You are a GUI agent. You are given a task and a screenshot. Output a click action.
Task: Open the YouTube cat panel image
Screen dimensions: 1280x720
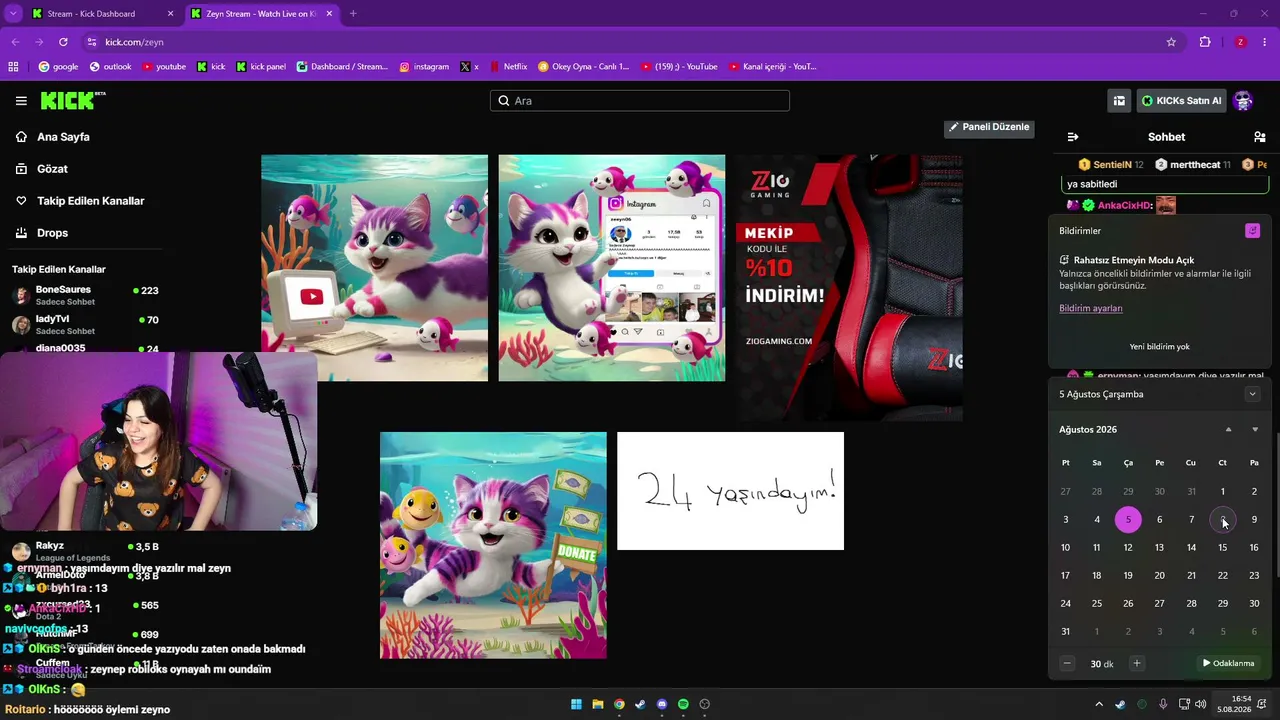point(375,268)
